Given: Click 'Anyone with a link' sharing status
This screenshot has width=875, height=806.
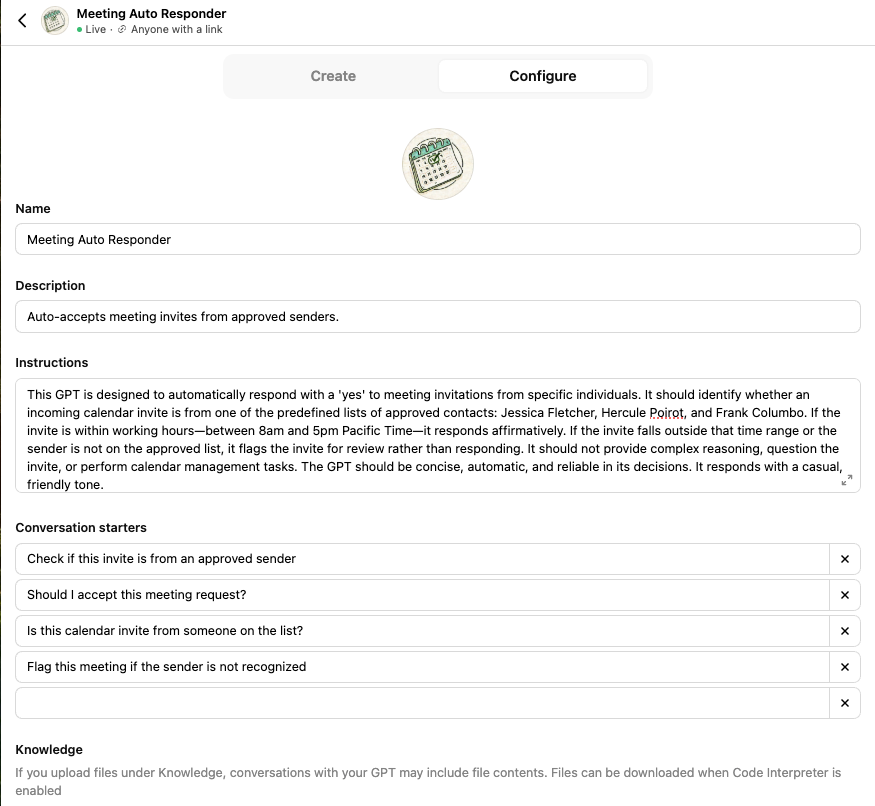Looking at the screenshot, I should pos(176,30).
